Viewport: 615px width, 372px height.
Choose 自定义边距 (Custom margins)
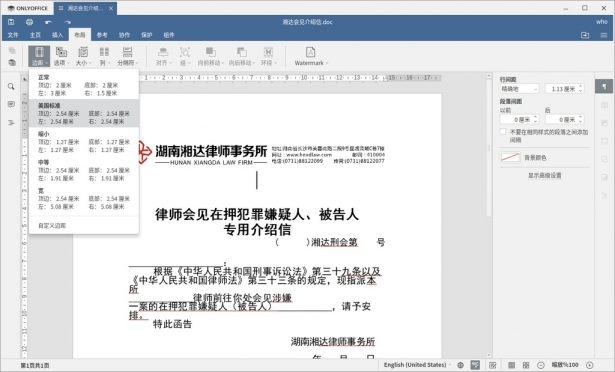[84, 226]
